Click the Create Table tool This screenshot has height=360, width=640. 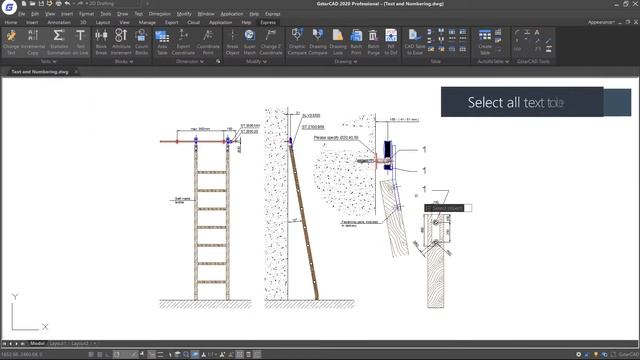pos(485,42)
